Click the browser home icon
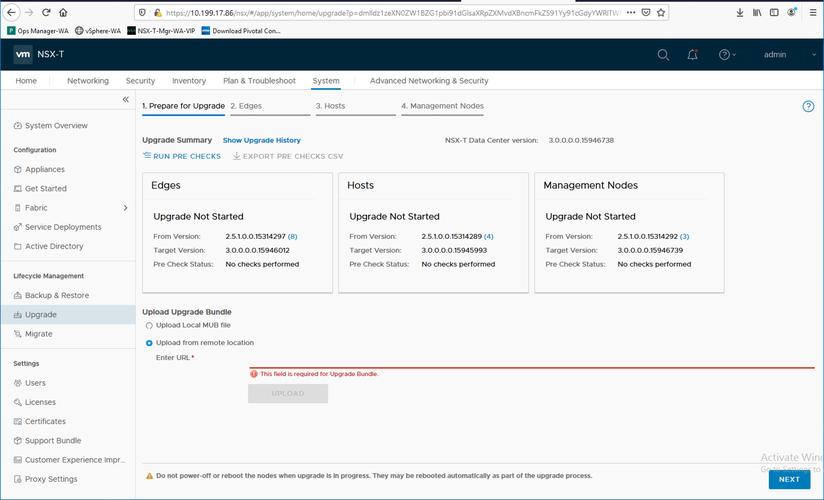Viewport: 824px width, 500px height. point(63,13)
